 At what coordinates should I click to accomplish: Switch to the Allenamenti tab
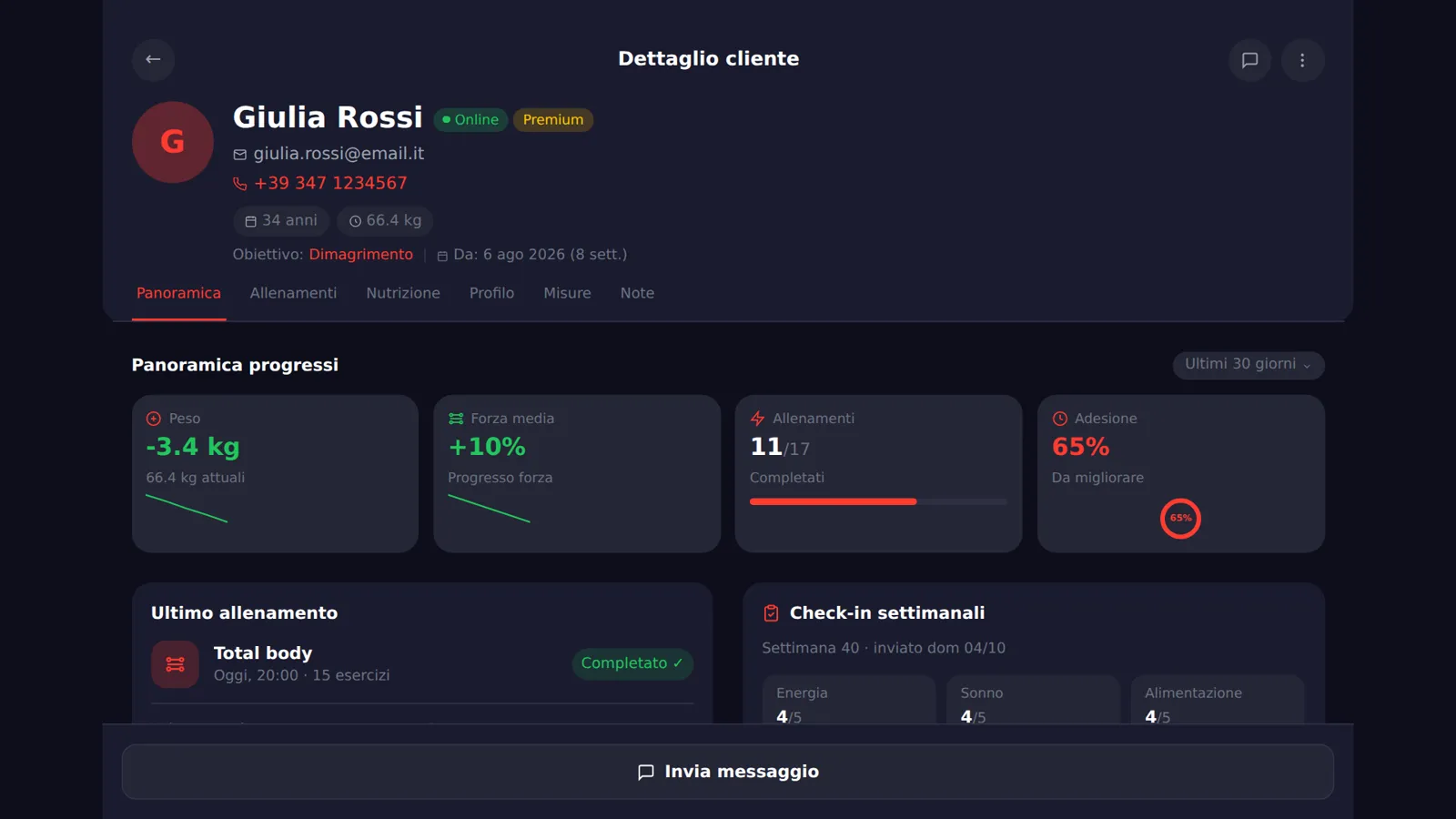pos(293,293)
